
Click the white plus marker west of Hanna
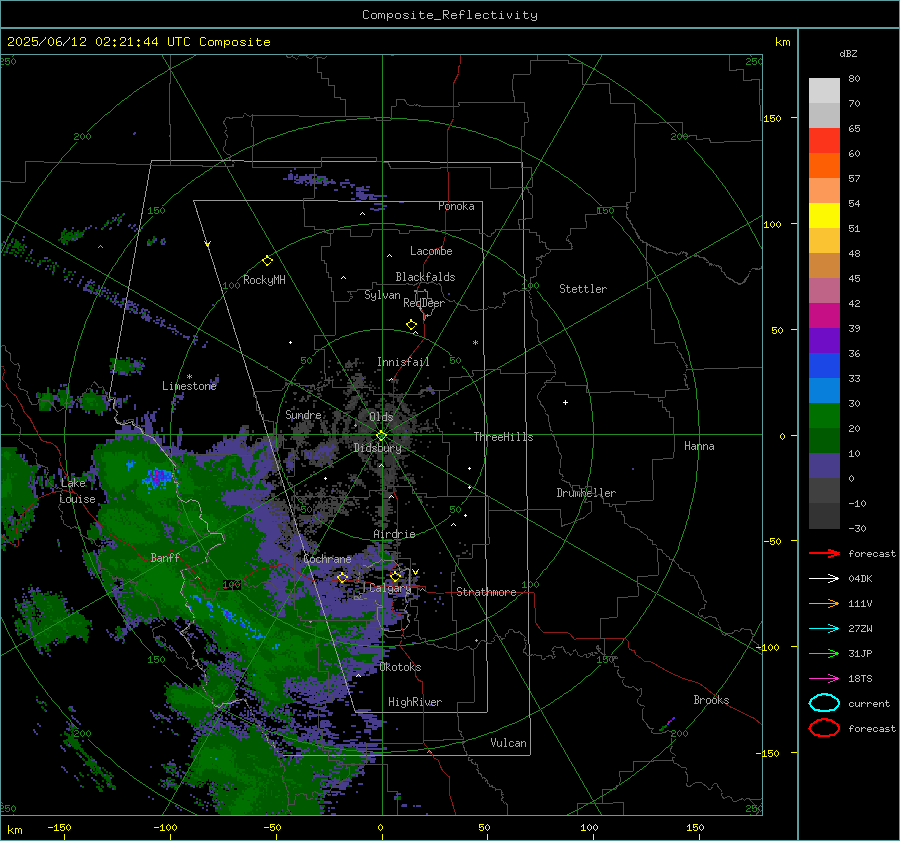tap(565, 402)
